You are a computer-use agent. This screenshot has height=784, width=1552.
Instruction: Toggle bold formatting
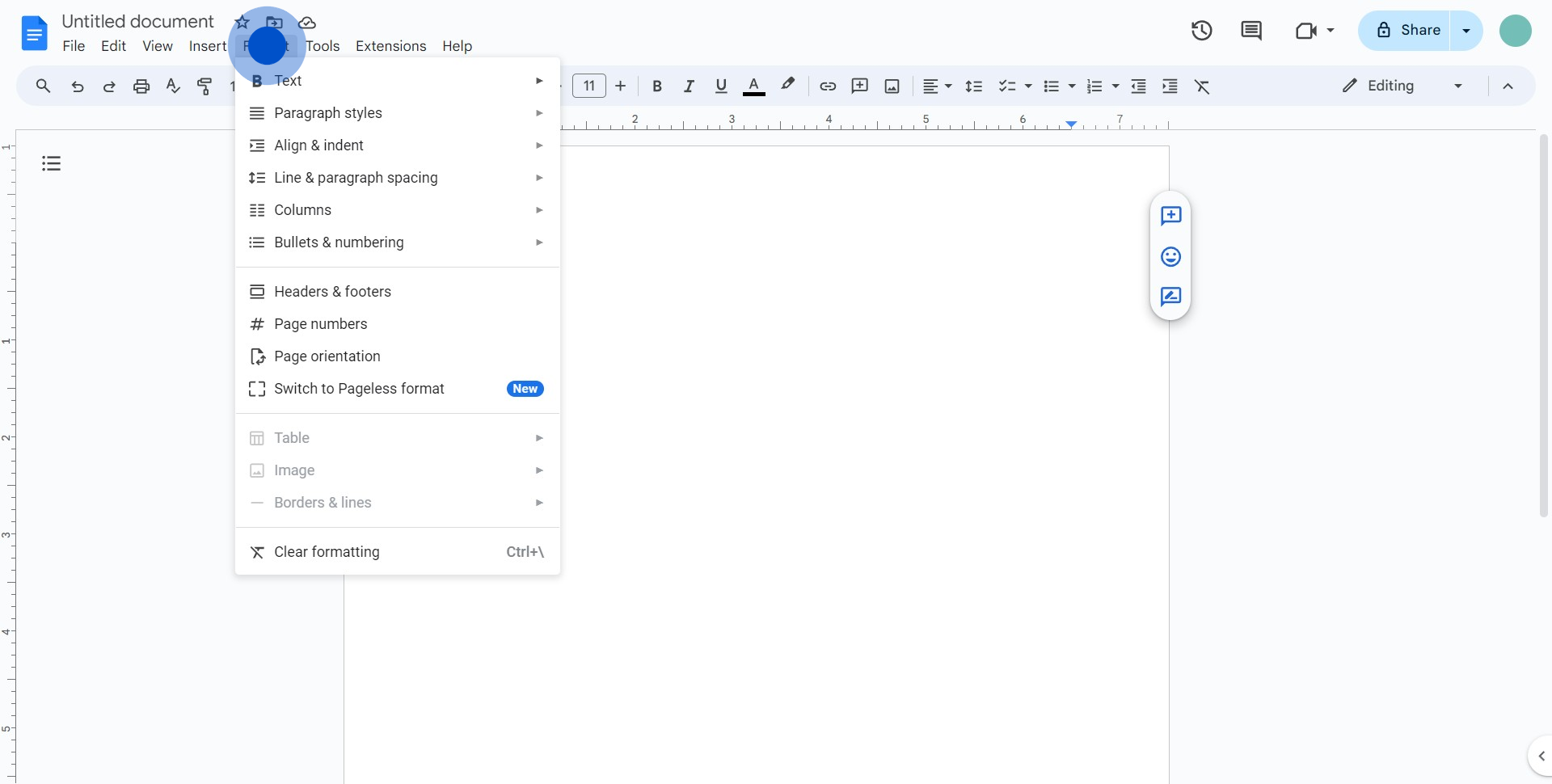coord(657,86)
